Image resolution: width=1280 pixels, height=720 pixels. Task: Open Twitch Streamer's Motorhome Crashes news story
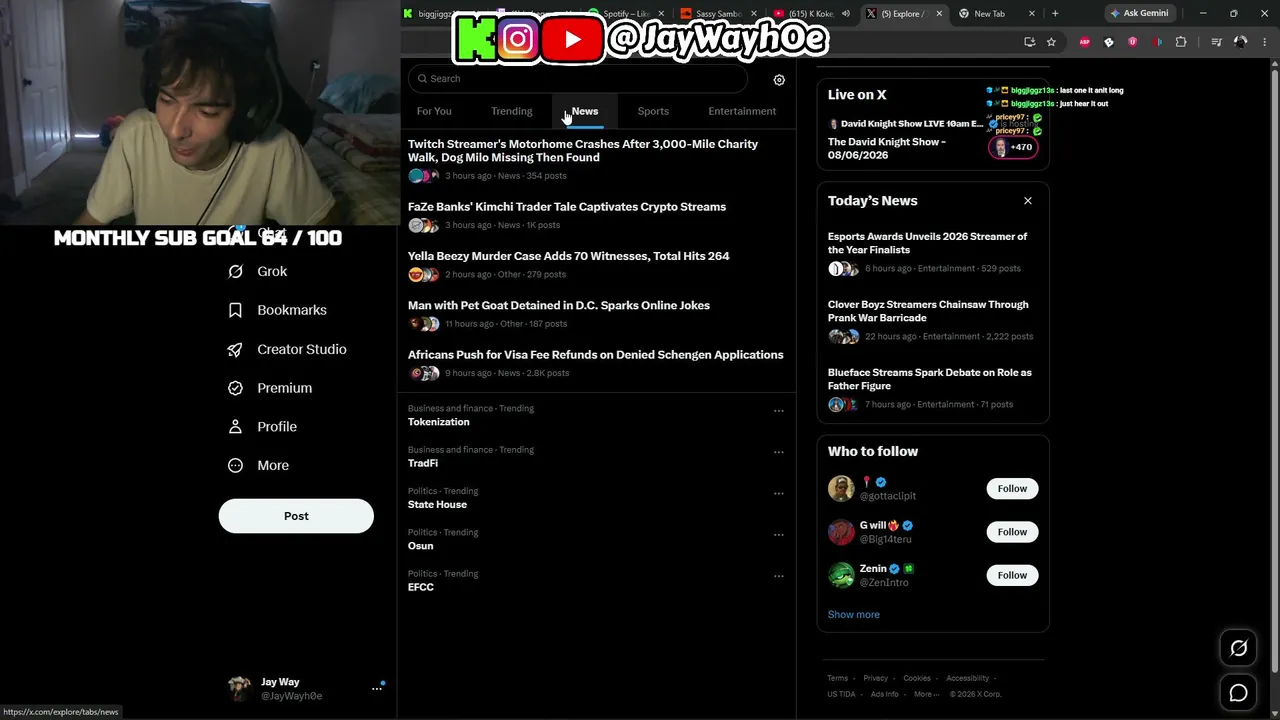[x=583, y=151]
